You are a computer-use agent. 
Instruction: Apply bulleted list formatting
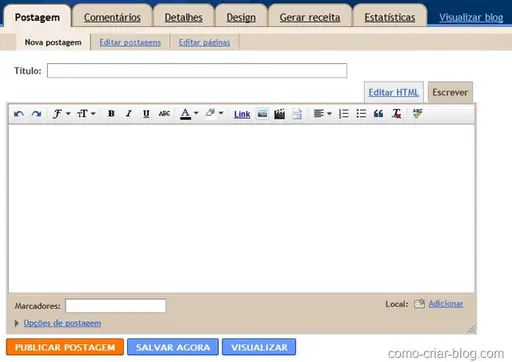(361, 114)
